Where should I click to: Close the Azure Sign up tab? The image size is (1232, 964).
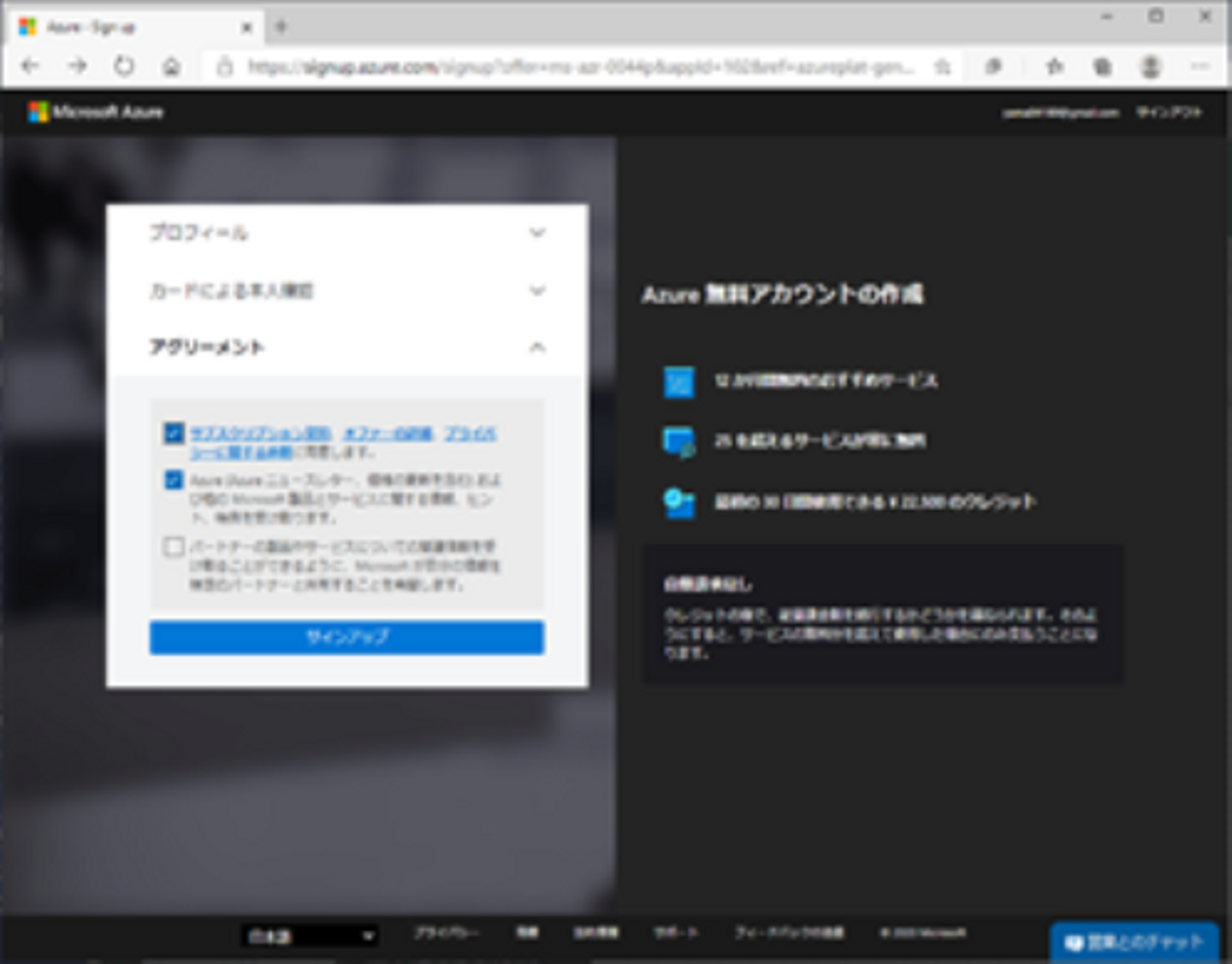(x=246, y=27)
